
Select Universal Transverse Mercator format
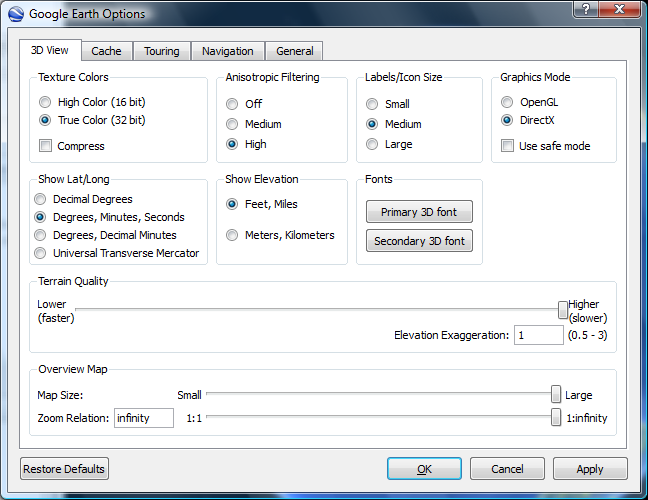(116, 253)
